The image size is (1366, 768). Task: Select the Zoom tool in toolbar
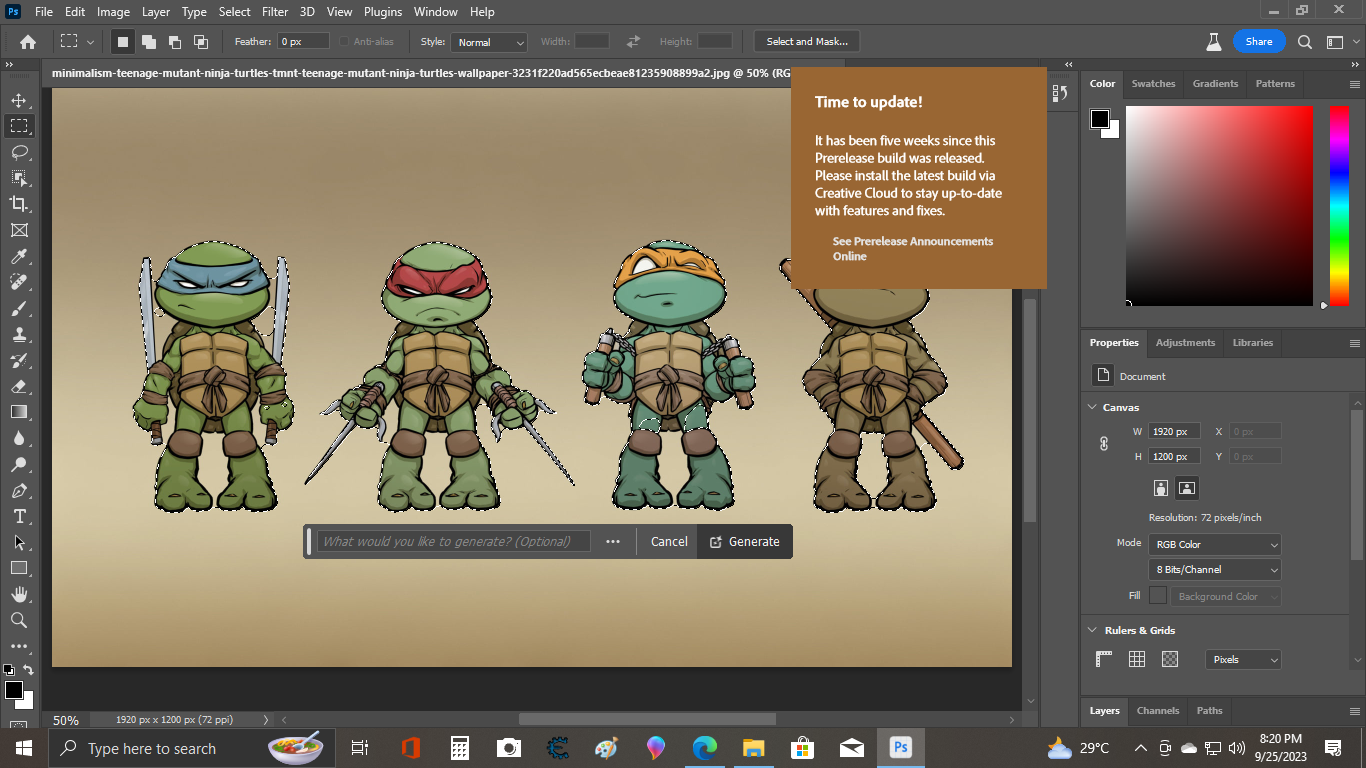click(x=19, y=620)
